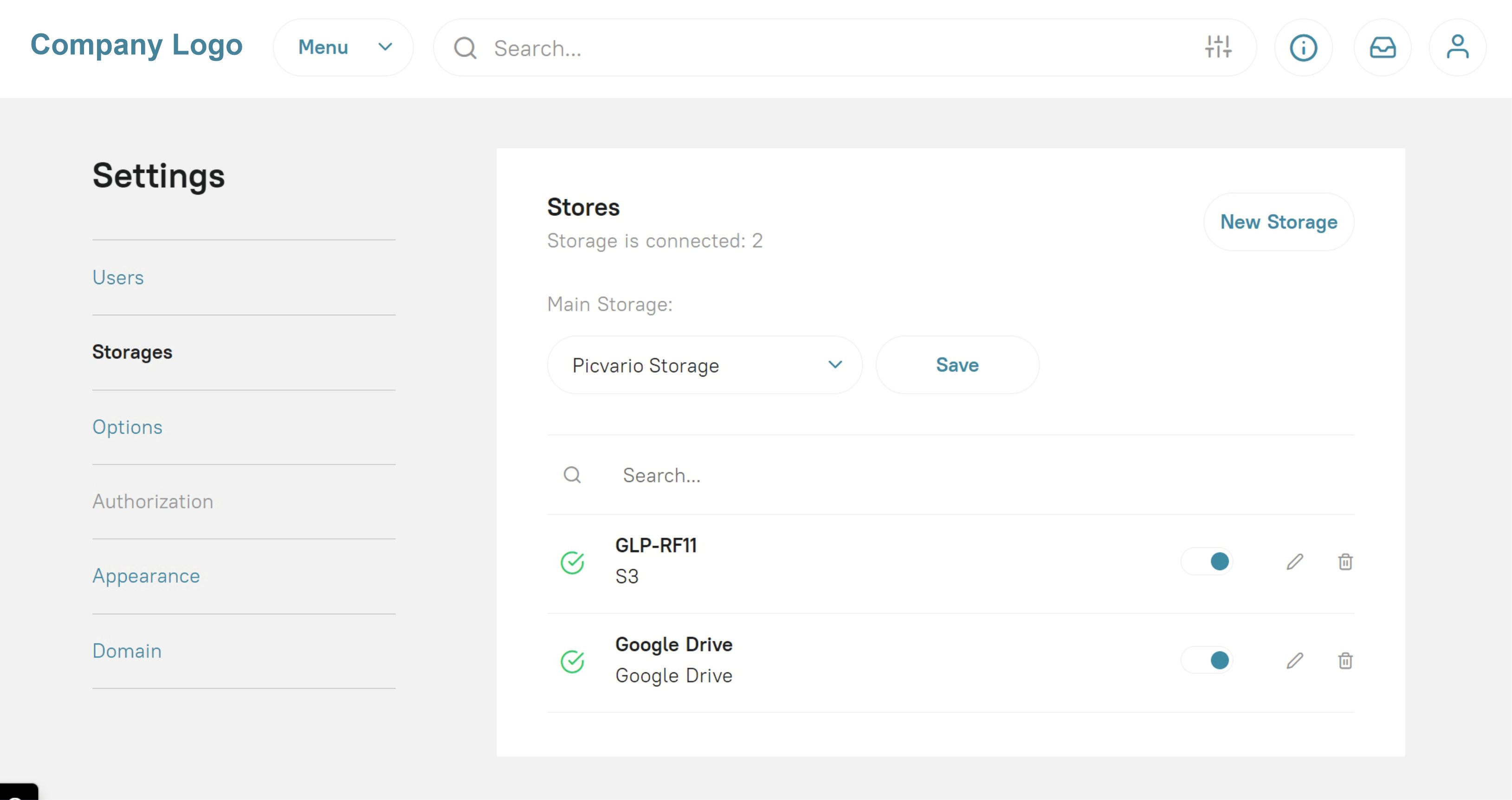Expand the Menu dropdown
The width and height of the screenshot is (1512, 800).
coord(343,47)
